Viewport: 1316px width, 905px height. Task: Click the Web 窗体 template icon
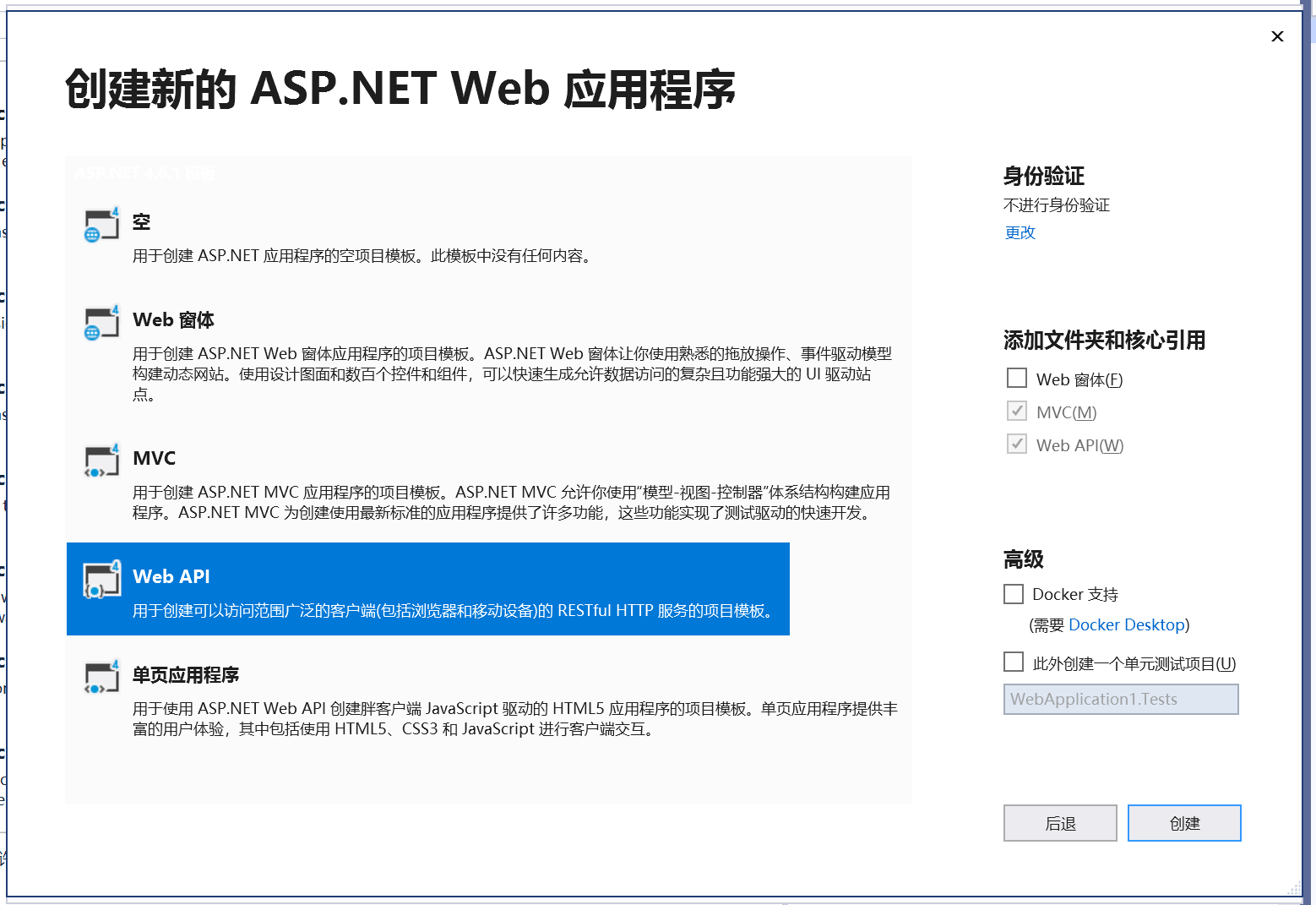(101, 324)
